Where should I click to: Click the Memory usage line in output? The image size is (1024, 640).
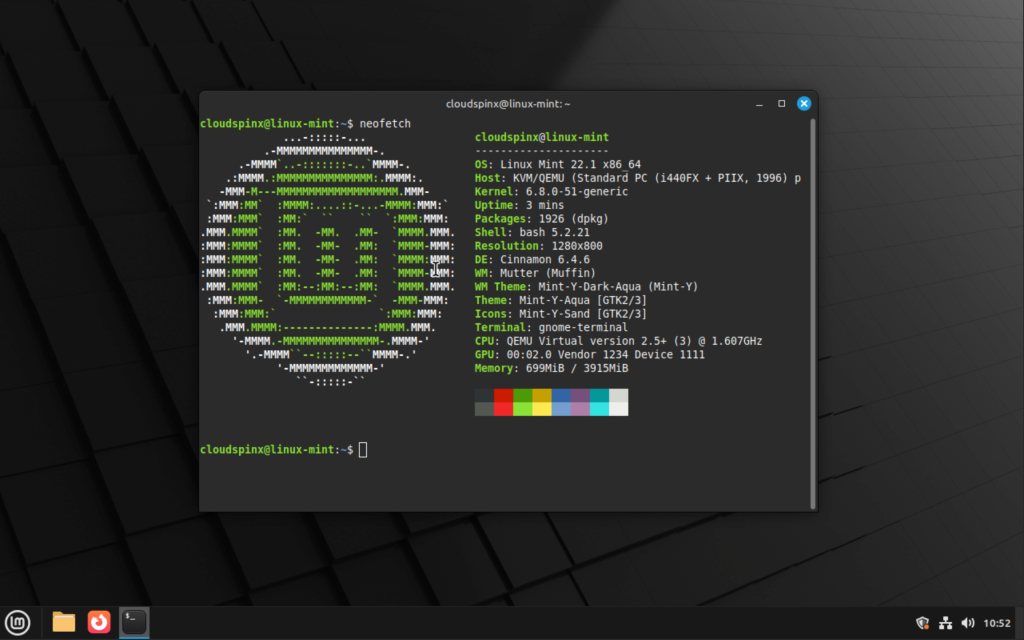click(x=551, y=368)
